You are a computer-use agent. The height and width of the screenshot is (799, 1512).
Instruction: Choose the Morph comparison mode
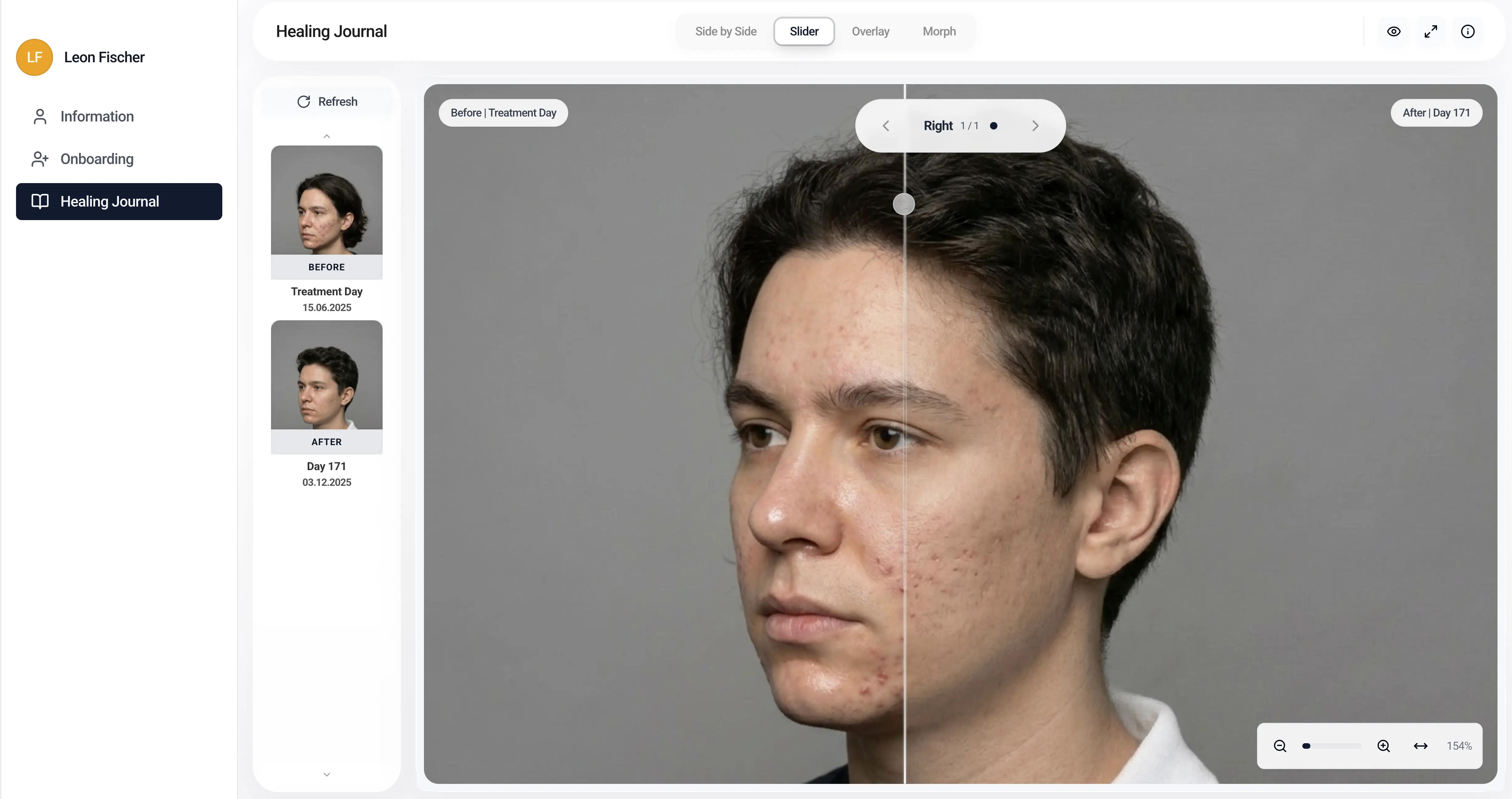pyautogui.click(x=939, y=32)
